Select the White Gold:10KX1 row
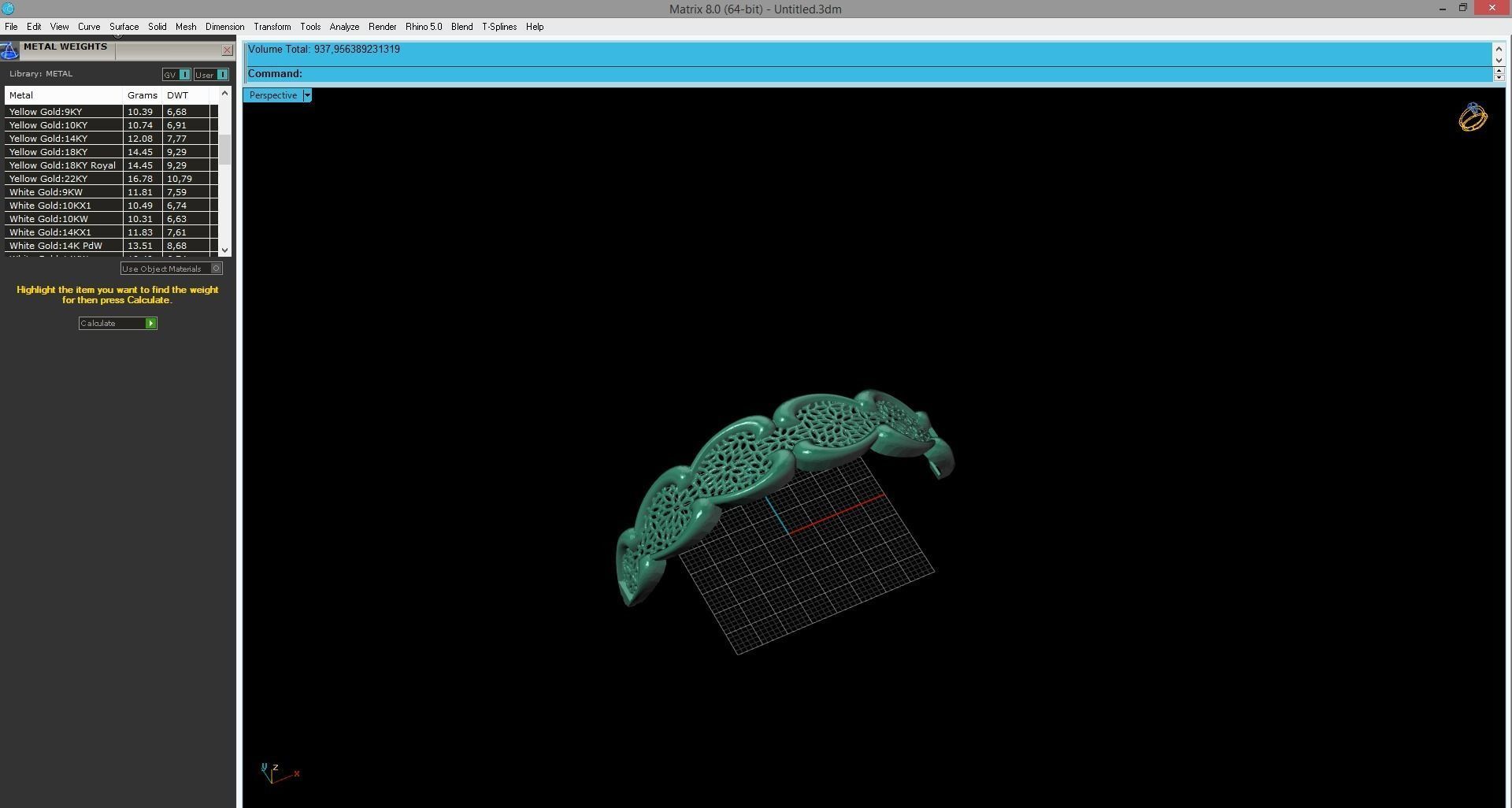The width and height of the screenshot is (1512, 808). (111, 206)
